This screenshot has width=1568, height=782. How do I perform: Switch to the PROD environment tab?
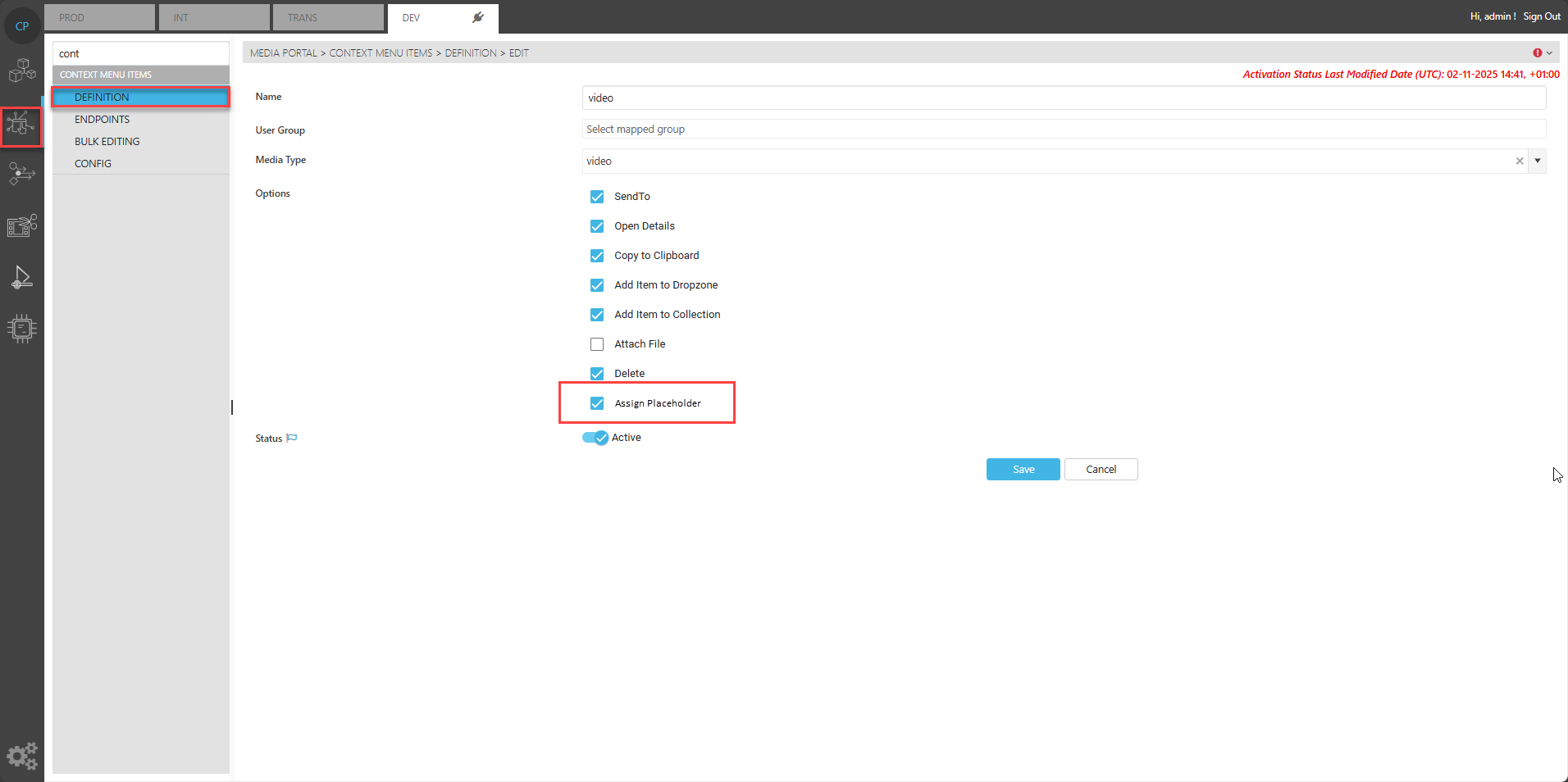point(99,17)
